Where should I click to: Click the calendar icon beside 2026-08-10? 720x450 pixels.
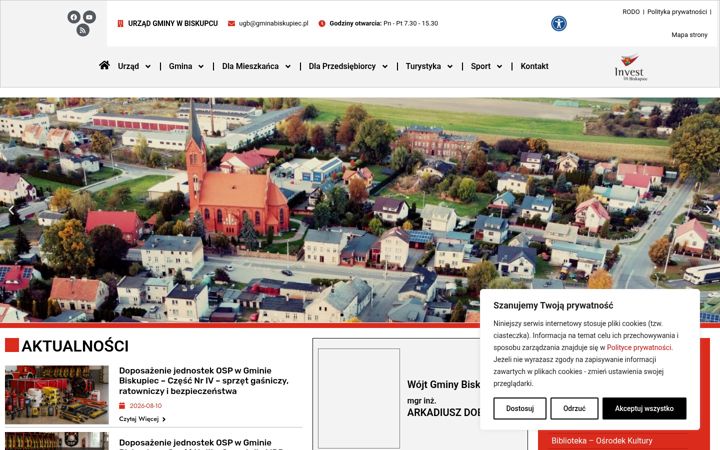[122, 405]
